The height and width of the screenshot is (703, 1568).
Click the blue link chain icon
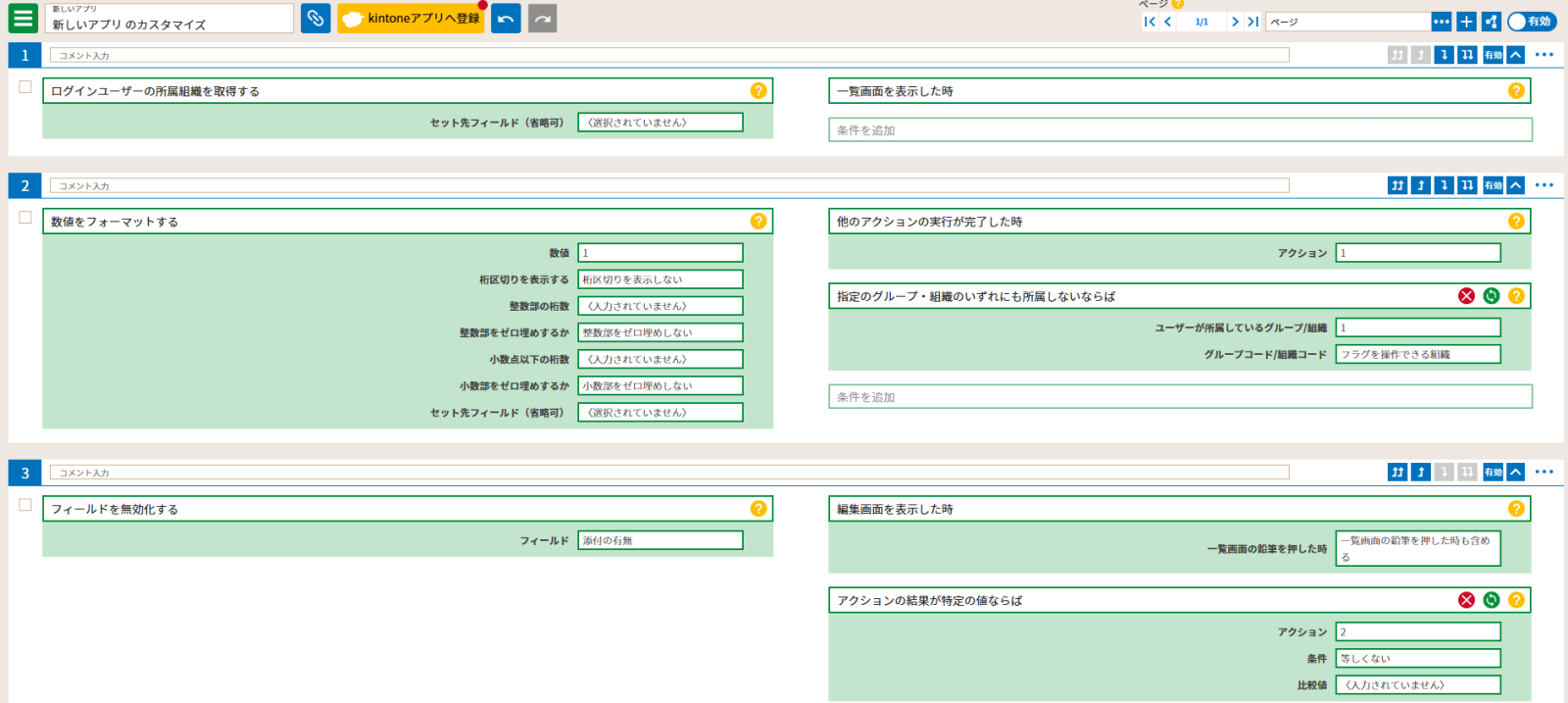315,19
